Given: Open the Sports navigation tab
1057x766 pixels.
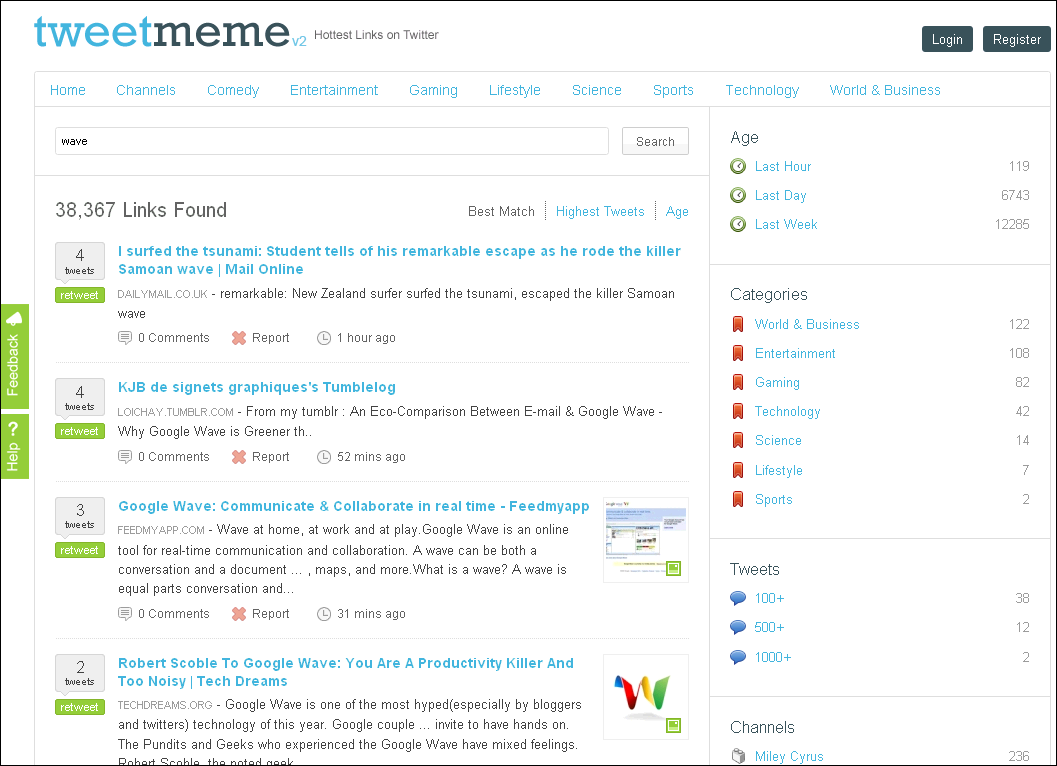Looking at the screenshot, I should point(673,90).
